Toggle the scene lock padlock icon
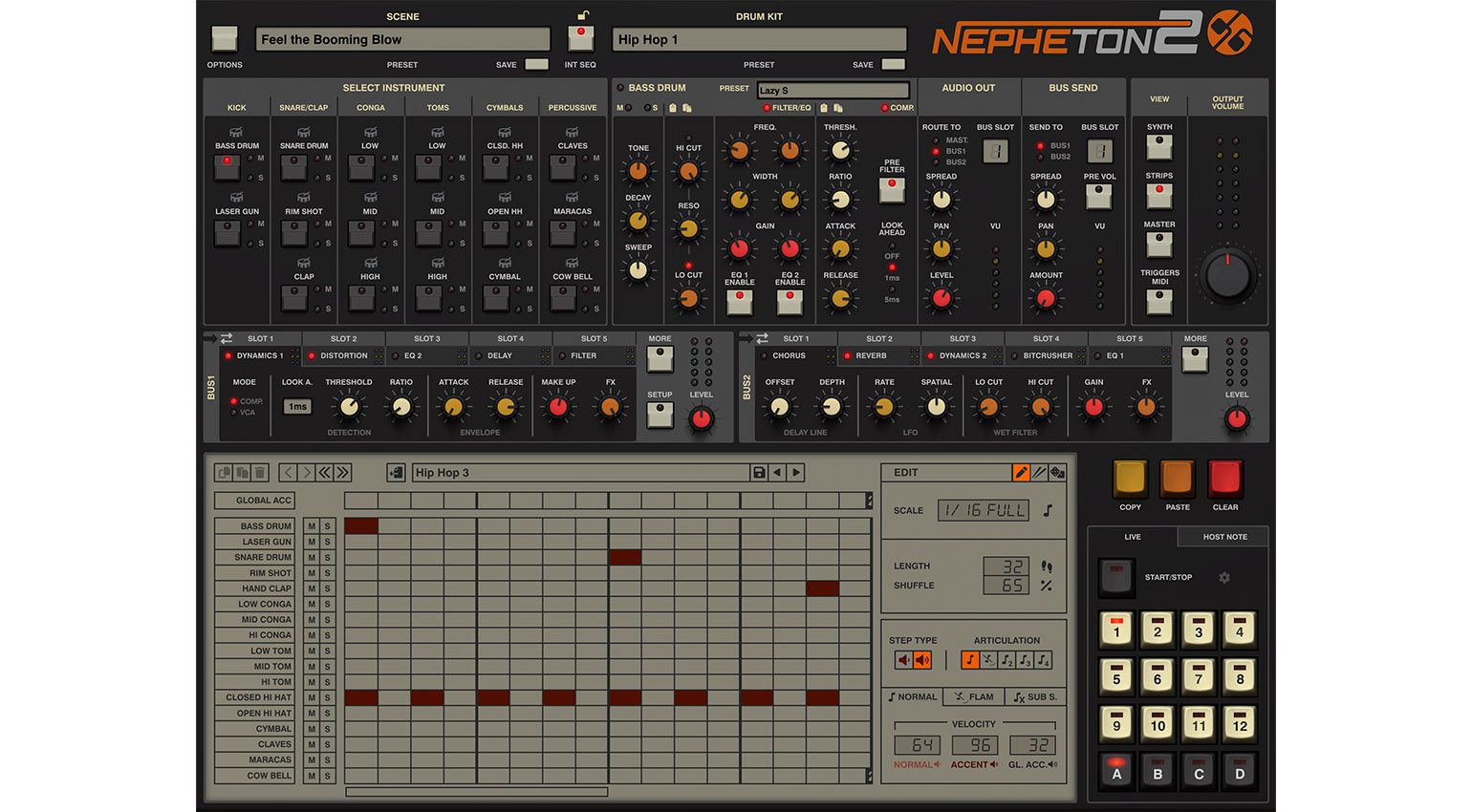This screenshot has width=1472, height=812. point(582,14)
